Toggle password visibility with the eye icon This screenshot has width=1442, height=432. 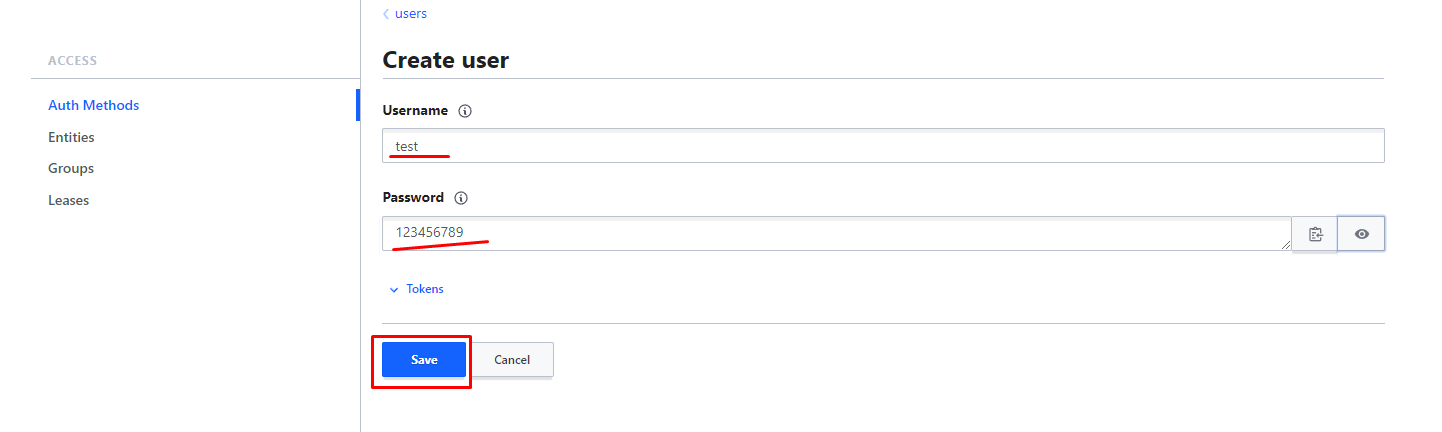tap(1361, 234)
